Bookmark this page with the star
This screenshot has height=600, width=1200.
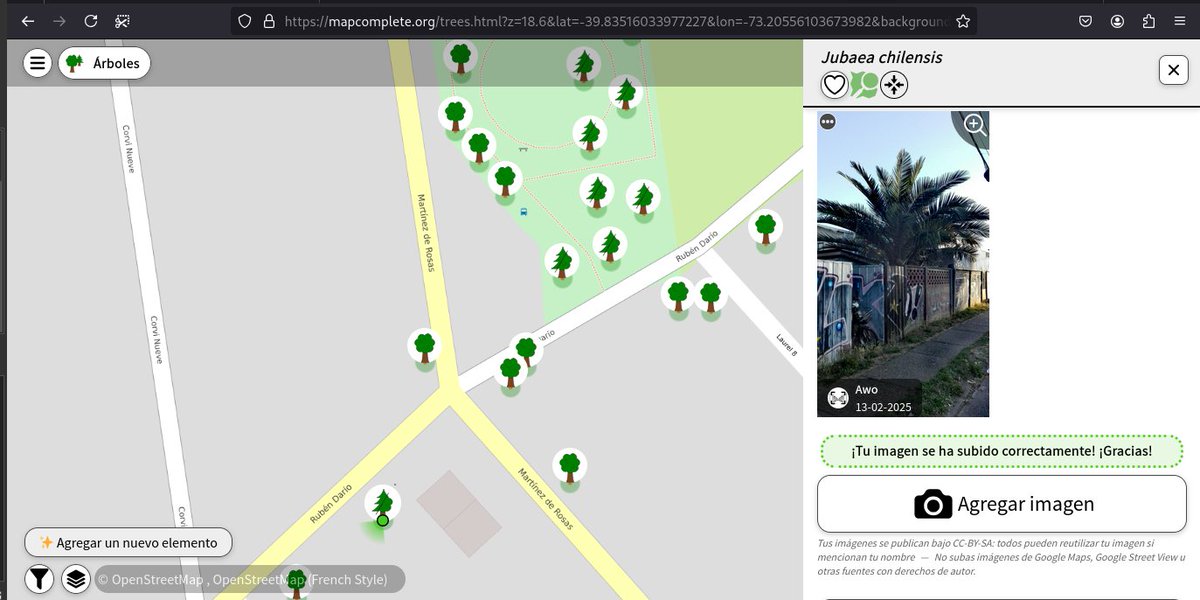pyautogui.click(x=963, y=21)
